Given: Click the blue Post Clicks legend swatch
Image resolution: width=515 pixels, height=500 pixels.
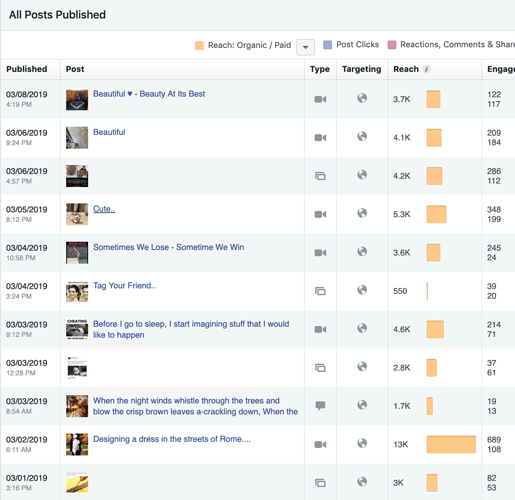Looking at the screenshot, I should pyautogui.click(x=328, y=45).
